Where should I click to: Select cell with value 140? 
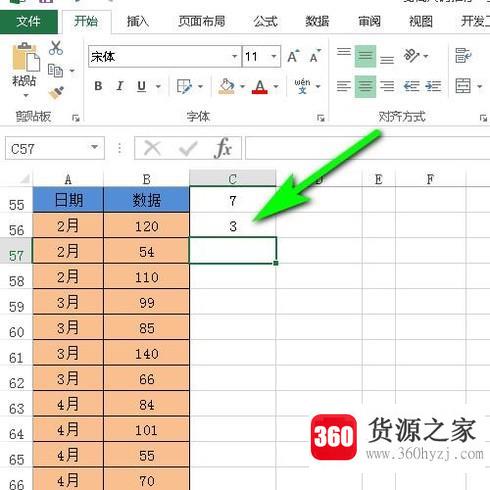pos(147,353)
